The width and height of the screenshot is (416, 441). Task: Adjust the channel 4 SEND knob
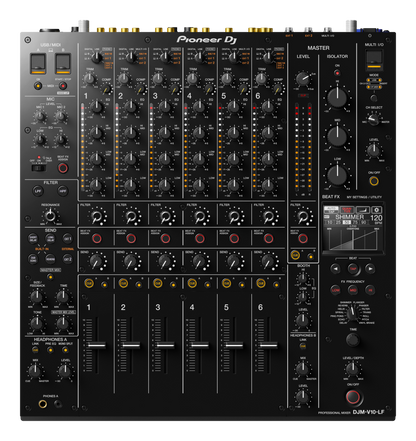(199, 262)
